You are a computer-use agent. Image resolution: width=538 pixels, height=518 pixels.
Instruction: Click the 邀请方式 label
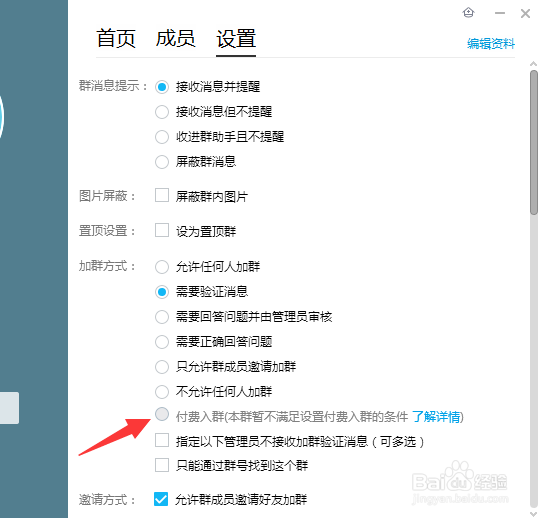pos(107,499)
